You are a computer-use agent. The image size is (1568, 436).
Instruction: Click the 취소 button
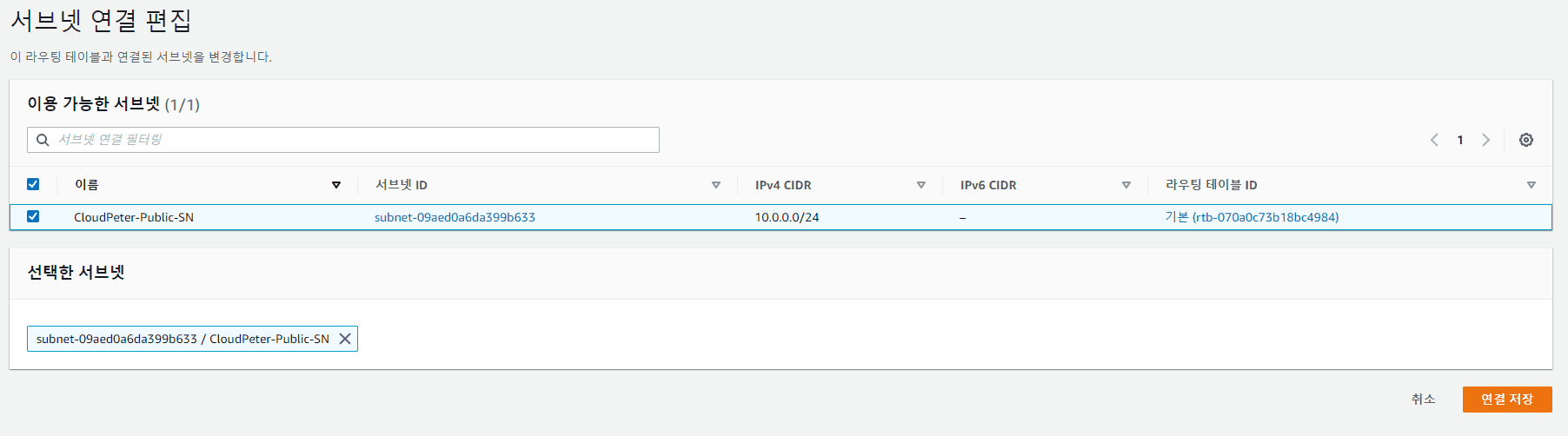click(1423, 400)
